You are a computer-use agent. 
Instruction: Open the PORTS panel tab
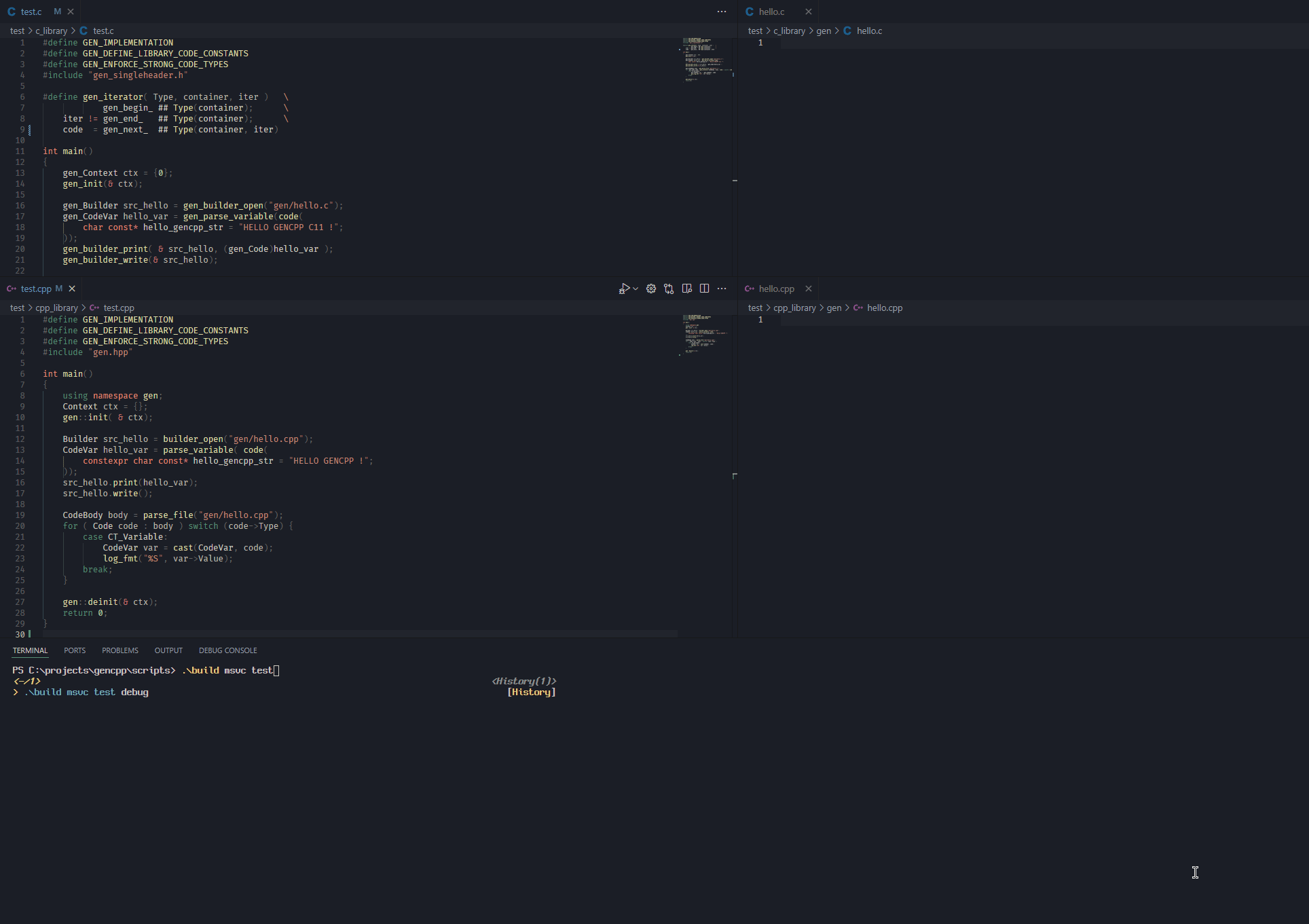(75, 650)
